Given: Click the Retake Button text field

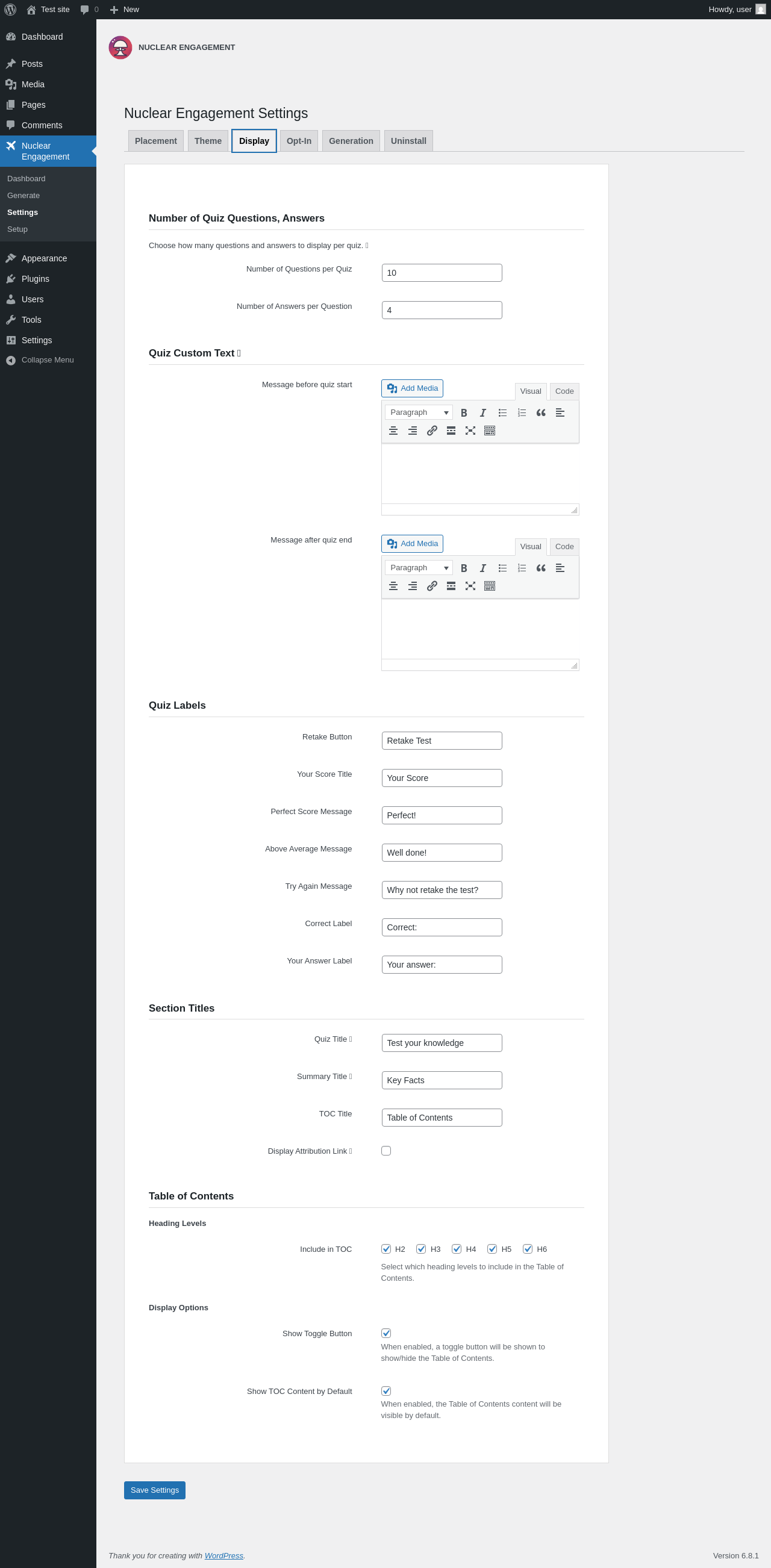Looking at the screenshot, I should pyautogui.click(x=442, y=741).
